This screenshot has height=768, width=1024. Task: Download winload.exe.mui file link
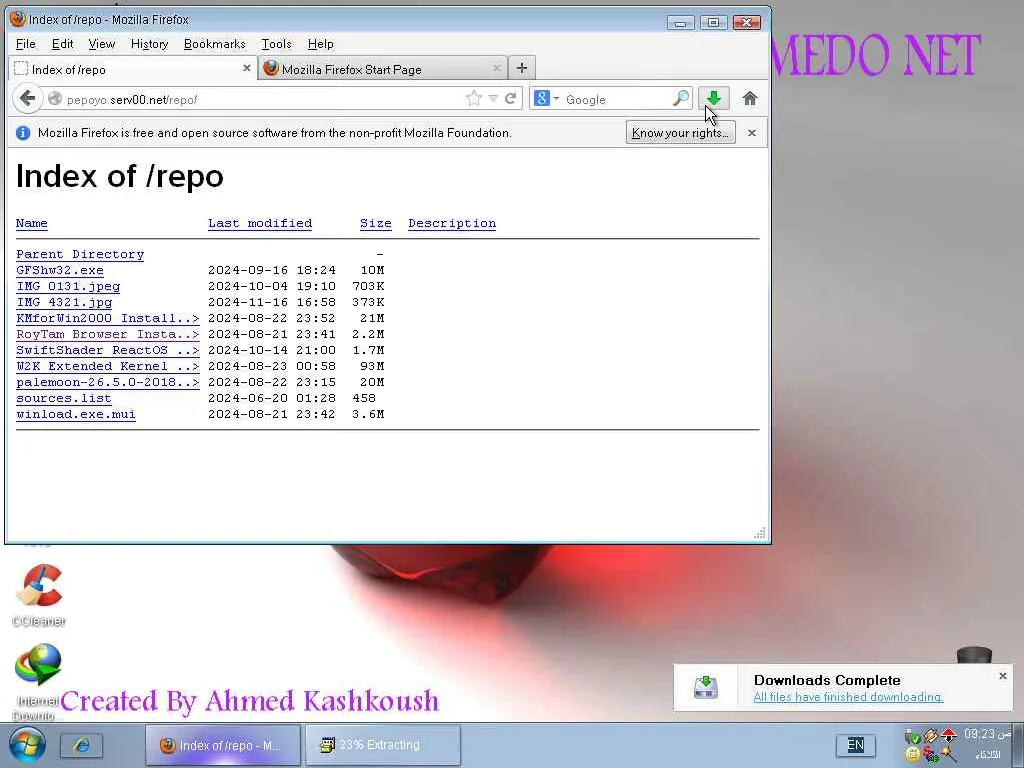tap(76, 414)
